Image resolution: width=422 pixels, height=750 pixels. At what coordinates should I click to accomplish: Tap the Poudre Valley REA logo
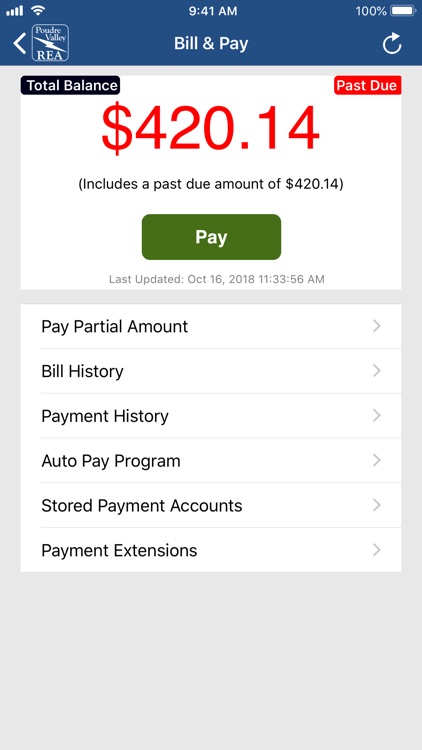coord(50,43)
